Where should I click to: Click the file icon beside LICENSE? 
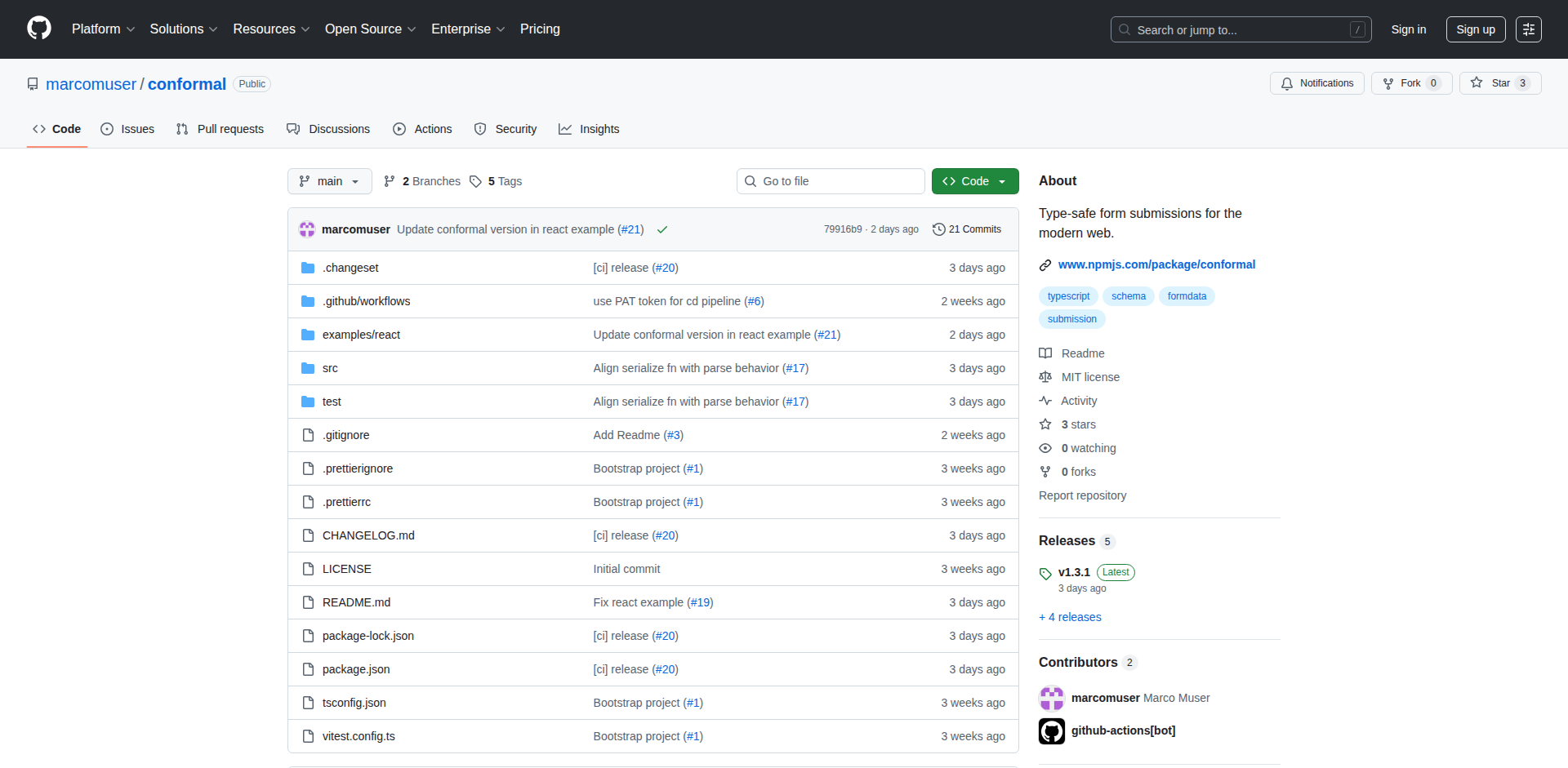pos(308,569)
